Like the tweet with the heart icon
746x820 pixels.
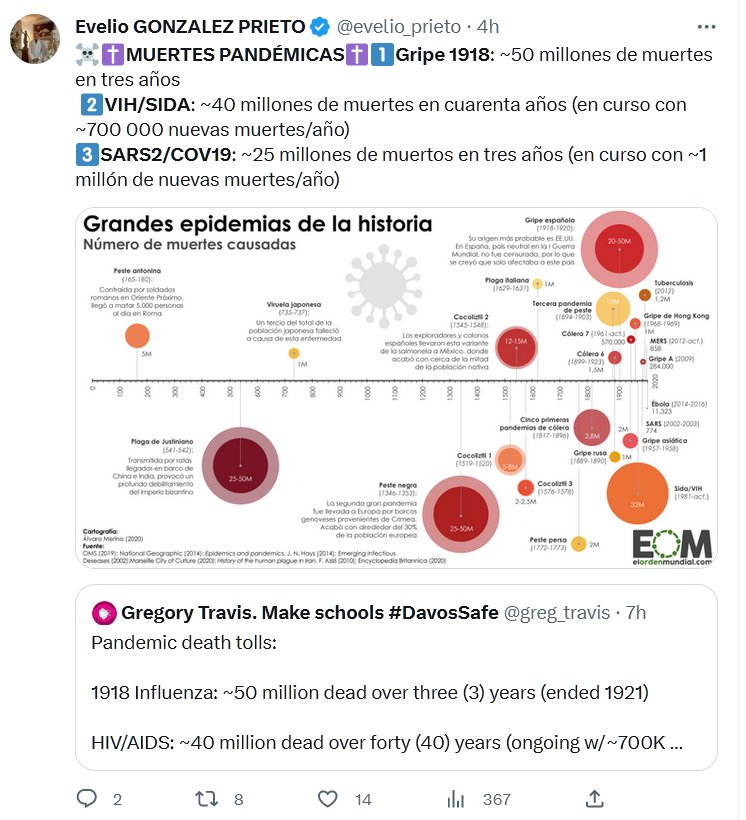point(327,798)
